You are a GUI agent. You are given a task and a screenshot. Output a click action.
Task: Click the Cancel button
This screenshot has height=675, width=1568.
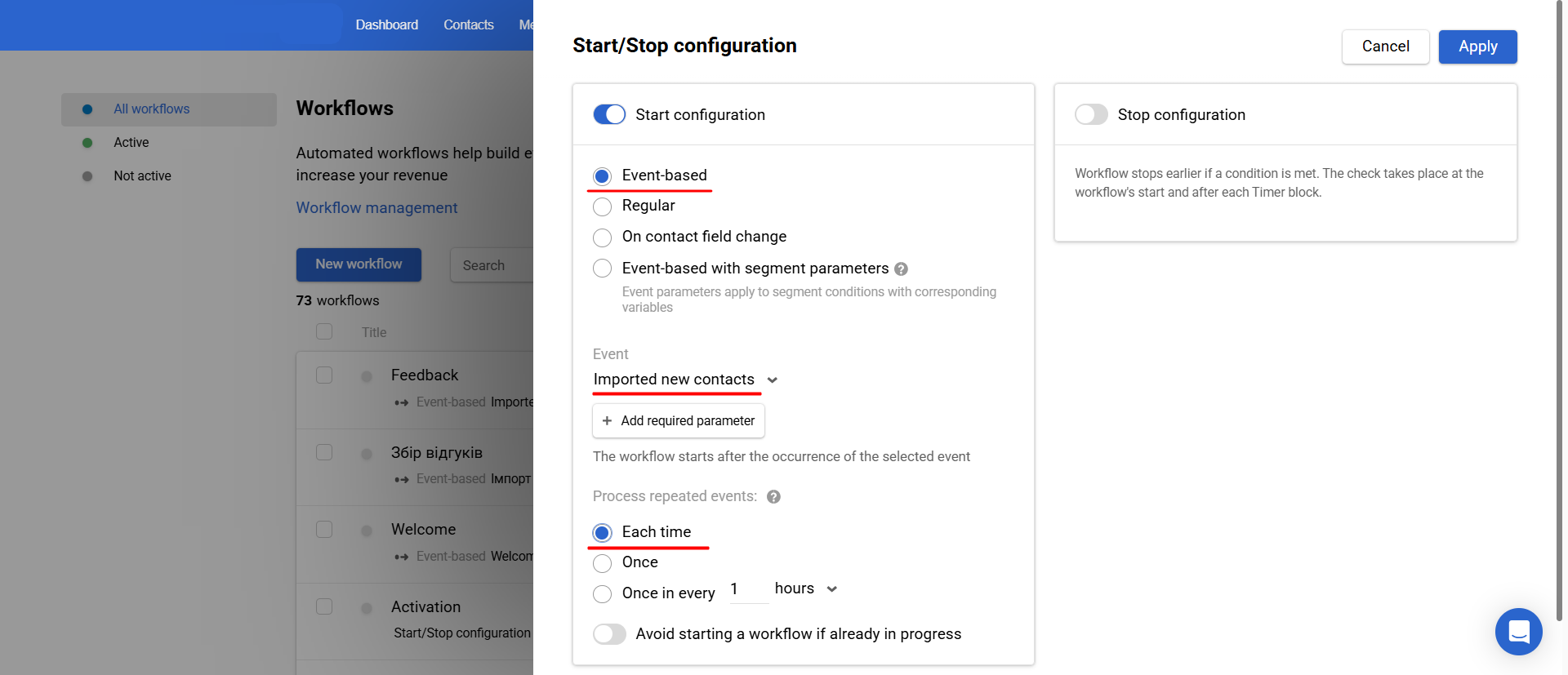click(1385, 47)
